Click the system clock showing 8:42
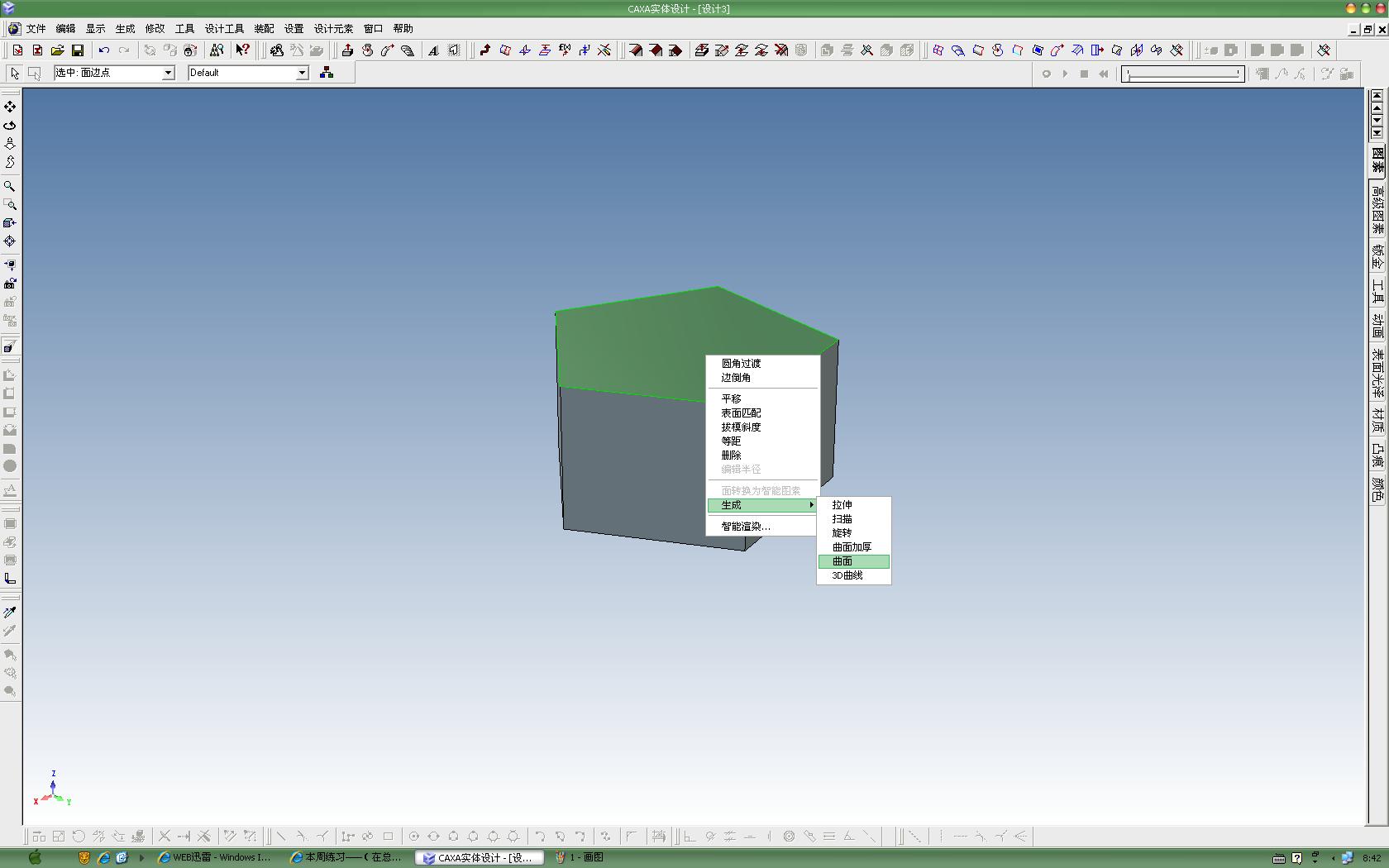 tap(1372, 858)
